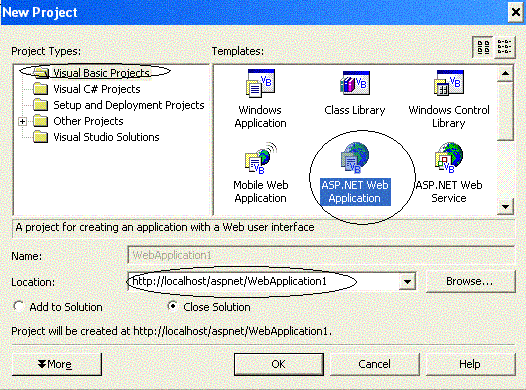Cancel the New Project dialog
Screen dimensions: 526x390
375,364
